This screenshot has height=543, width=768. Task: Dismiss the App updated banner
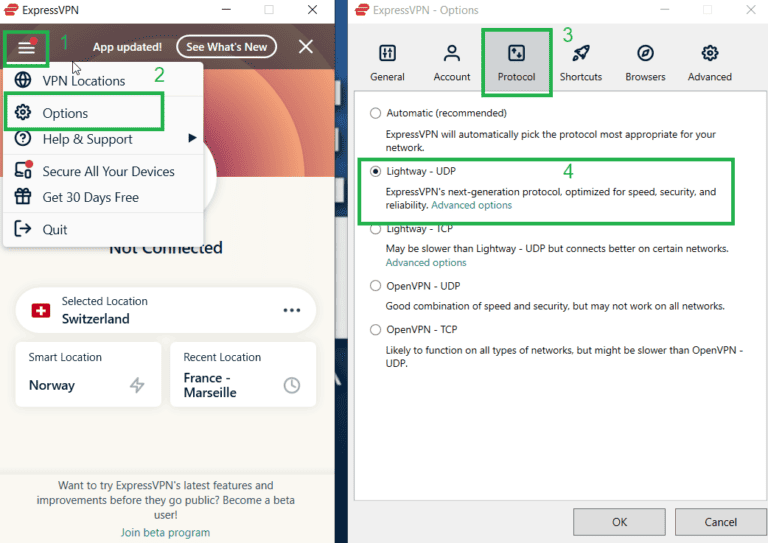(306, 47)
